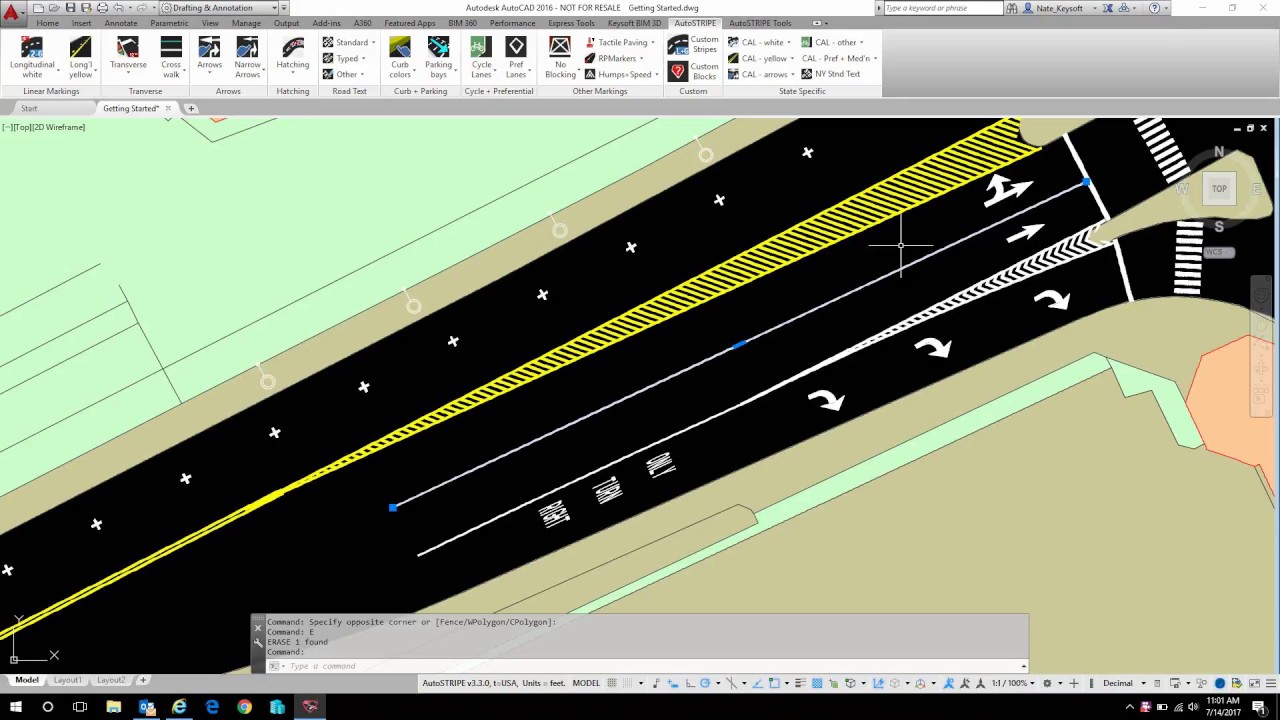Select the No Blocking marking tool

(x=560, y=57)
